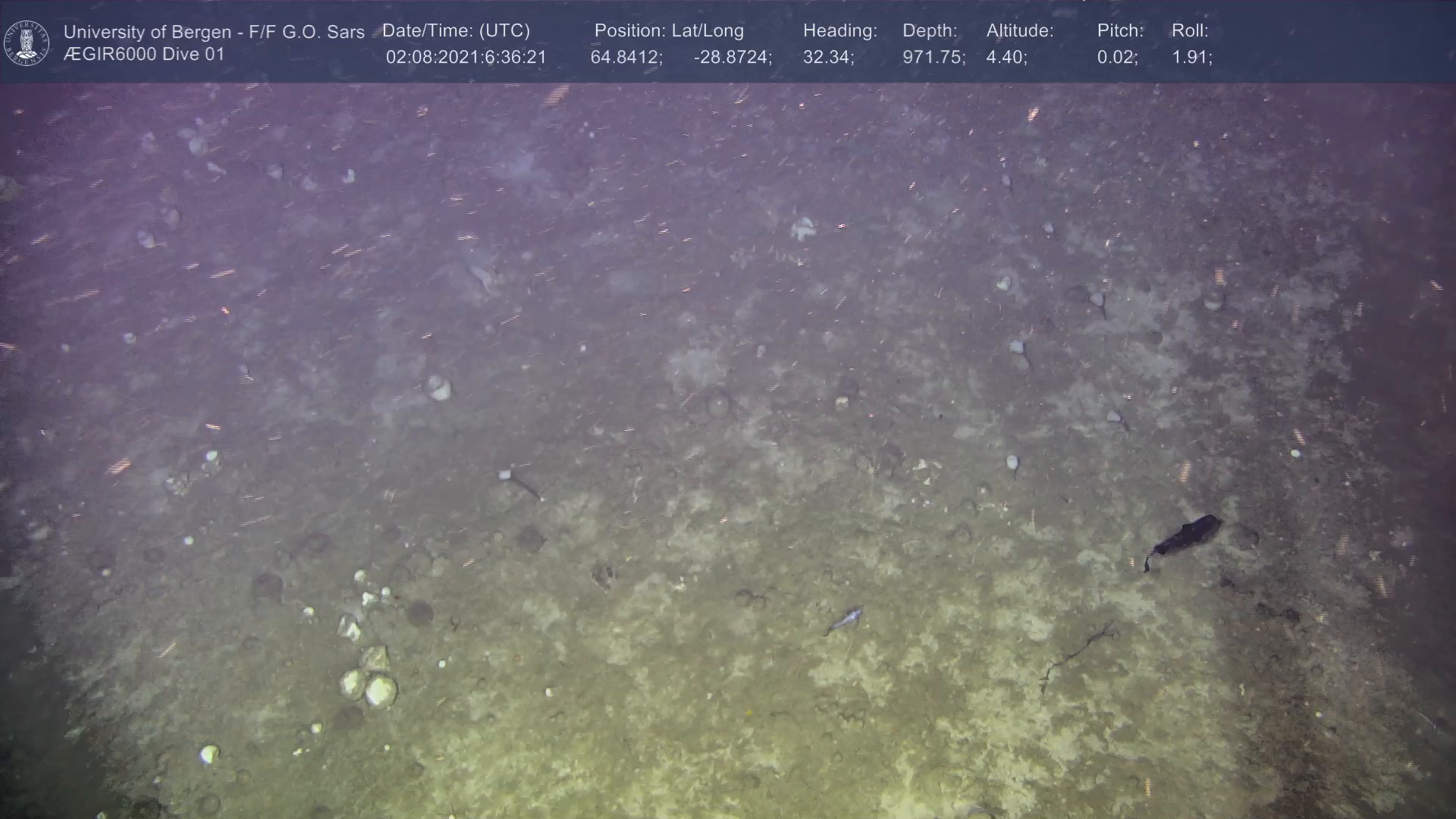The height and width of the screenshot is (819, 1456).
Task: Click the Position: Lat/Long header
Action: pos(669,31)
